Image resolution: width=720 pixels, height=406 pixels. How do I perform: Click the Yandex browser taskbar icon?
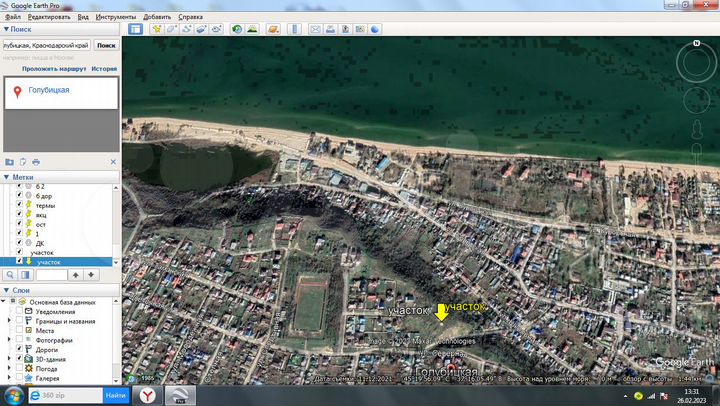(x=146, y=395)
